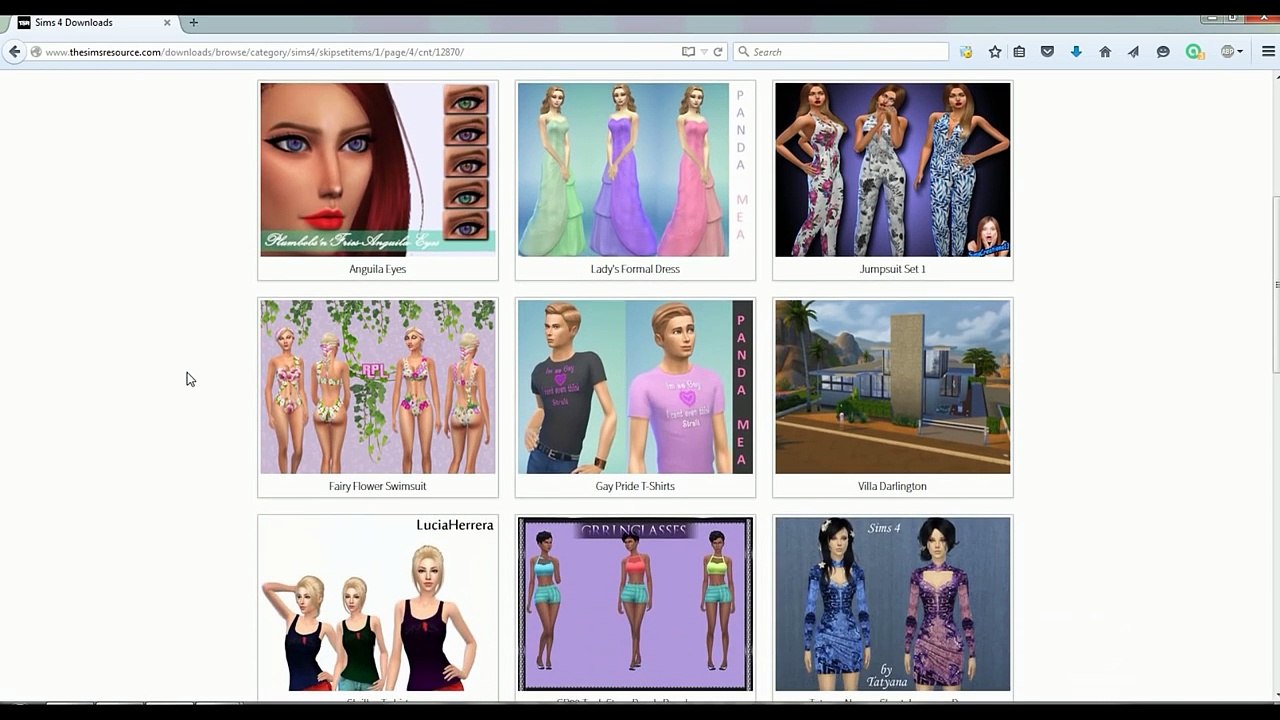Open the Anguila Eyes thumbnail

coord(378,169)
